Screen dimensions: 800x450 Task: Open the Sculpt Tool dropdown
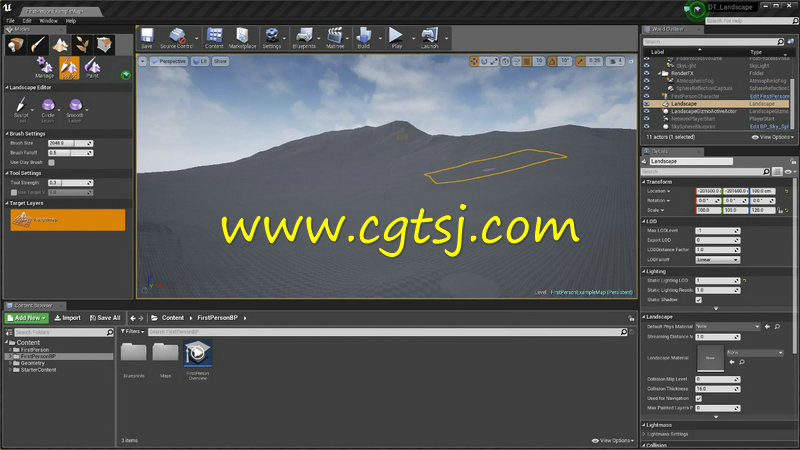(x=32, y=110)
